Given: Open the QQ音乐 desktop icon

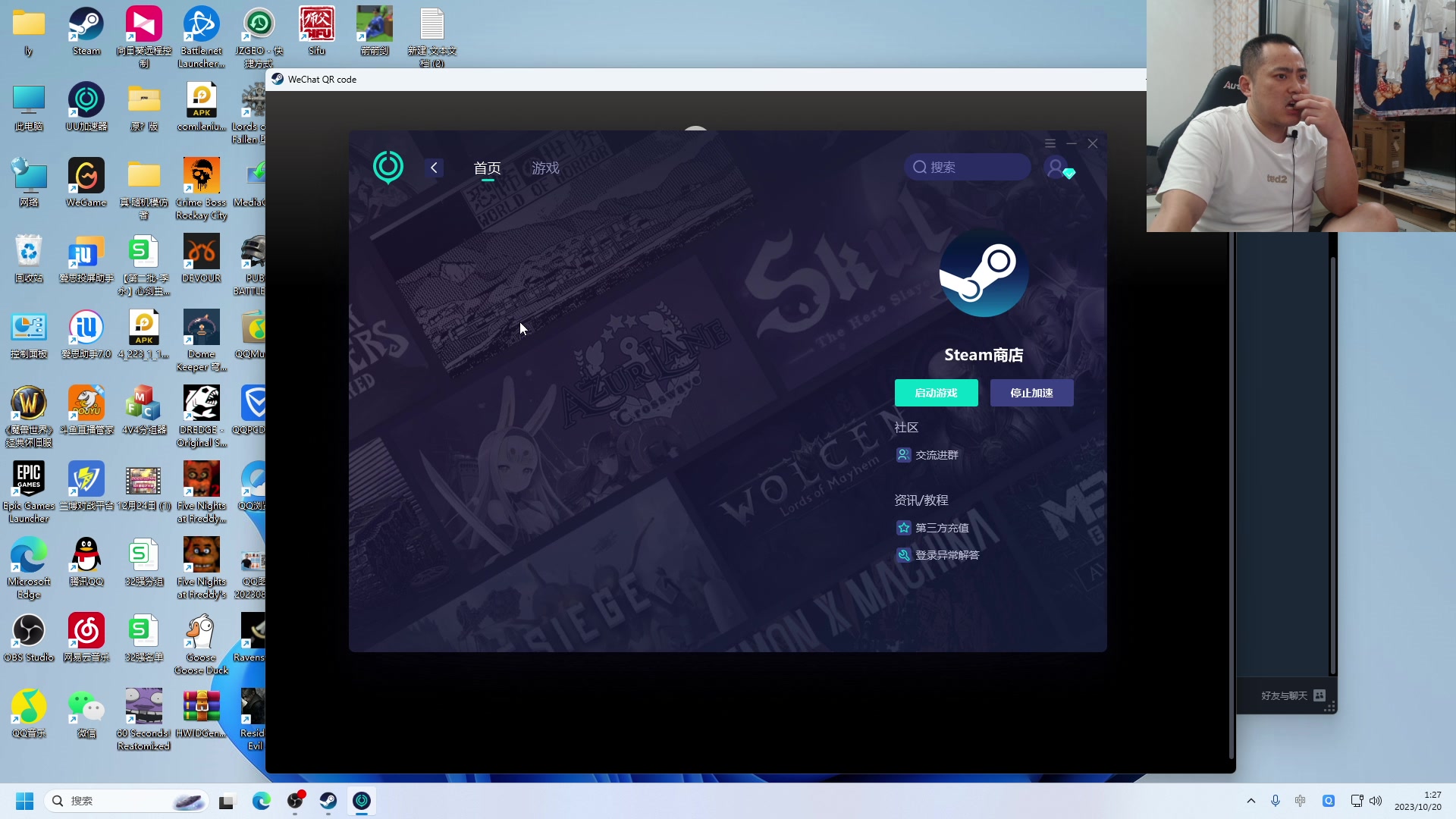Looking at the screenshot, I should point(29,714).
